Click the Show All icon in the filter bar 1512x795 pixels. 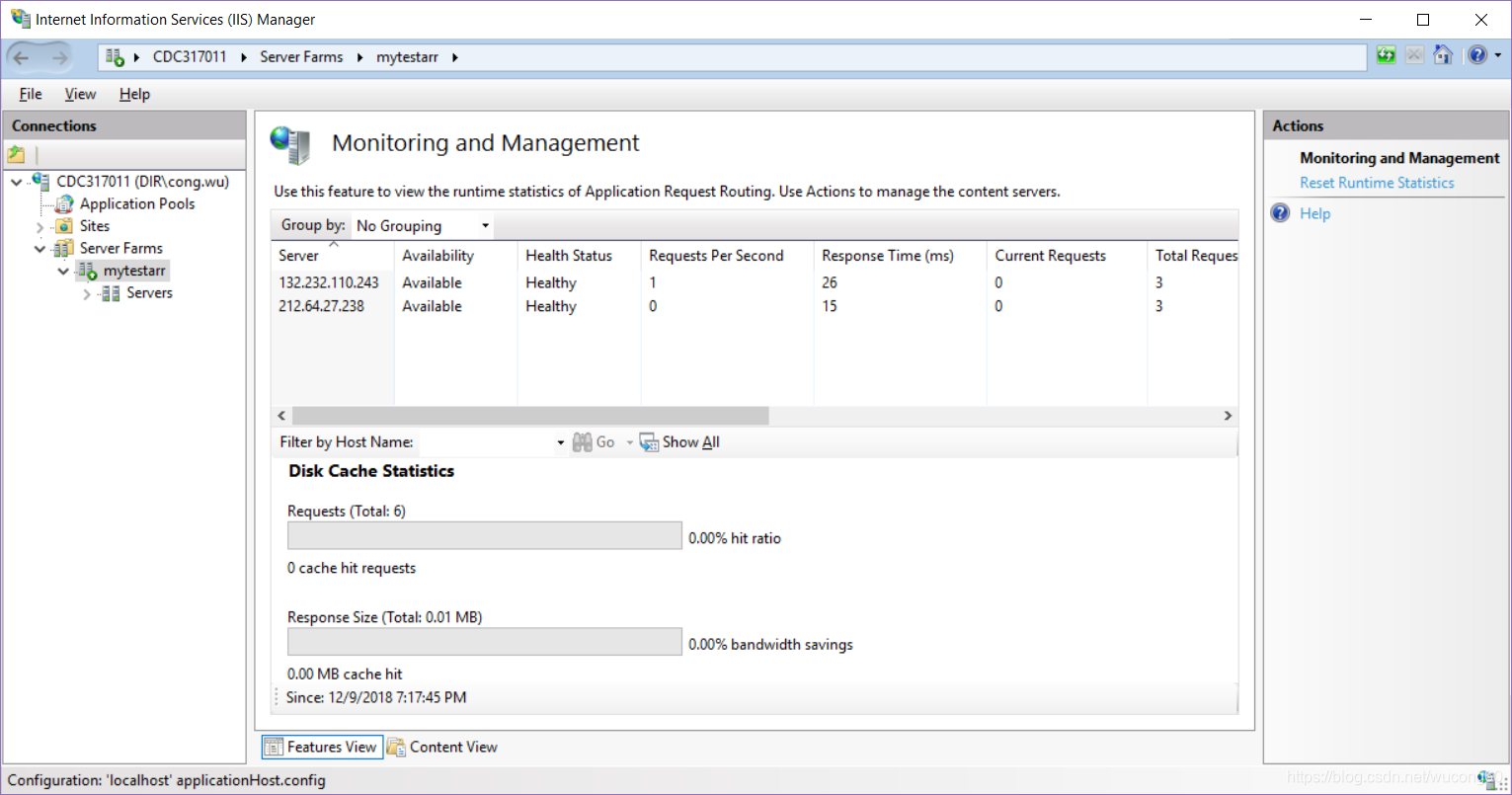649,442
